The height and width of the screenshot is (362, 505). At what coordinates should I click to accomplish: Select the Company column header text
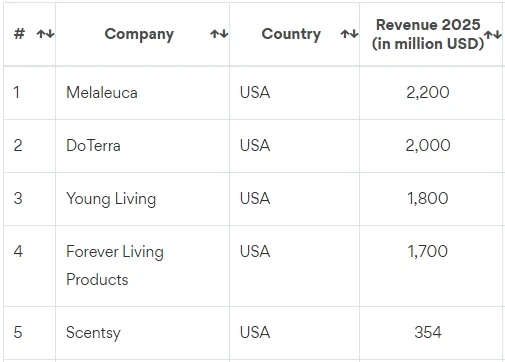[139, 34]
